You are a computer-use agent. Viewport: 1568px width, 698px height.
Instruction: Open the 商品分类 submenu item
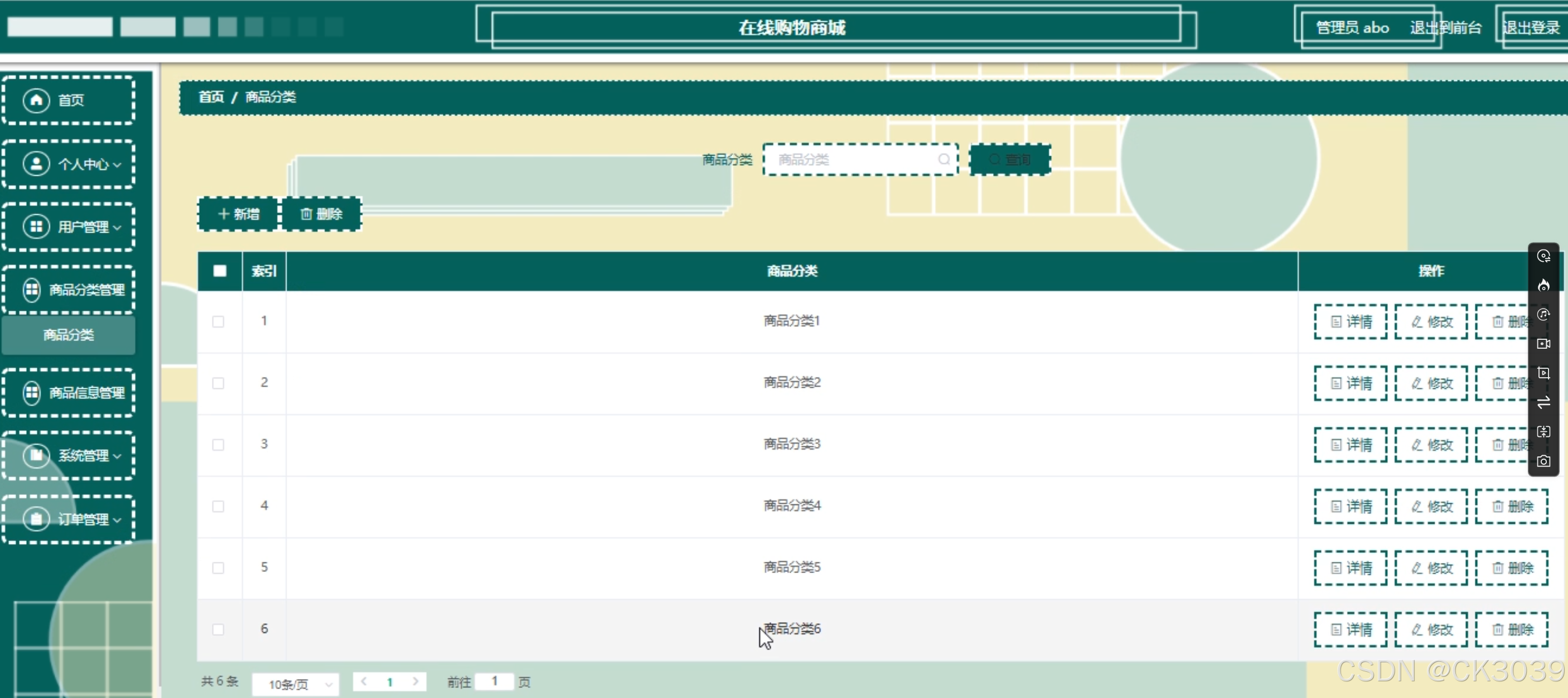[x=69, y=334]
